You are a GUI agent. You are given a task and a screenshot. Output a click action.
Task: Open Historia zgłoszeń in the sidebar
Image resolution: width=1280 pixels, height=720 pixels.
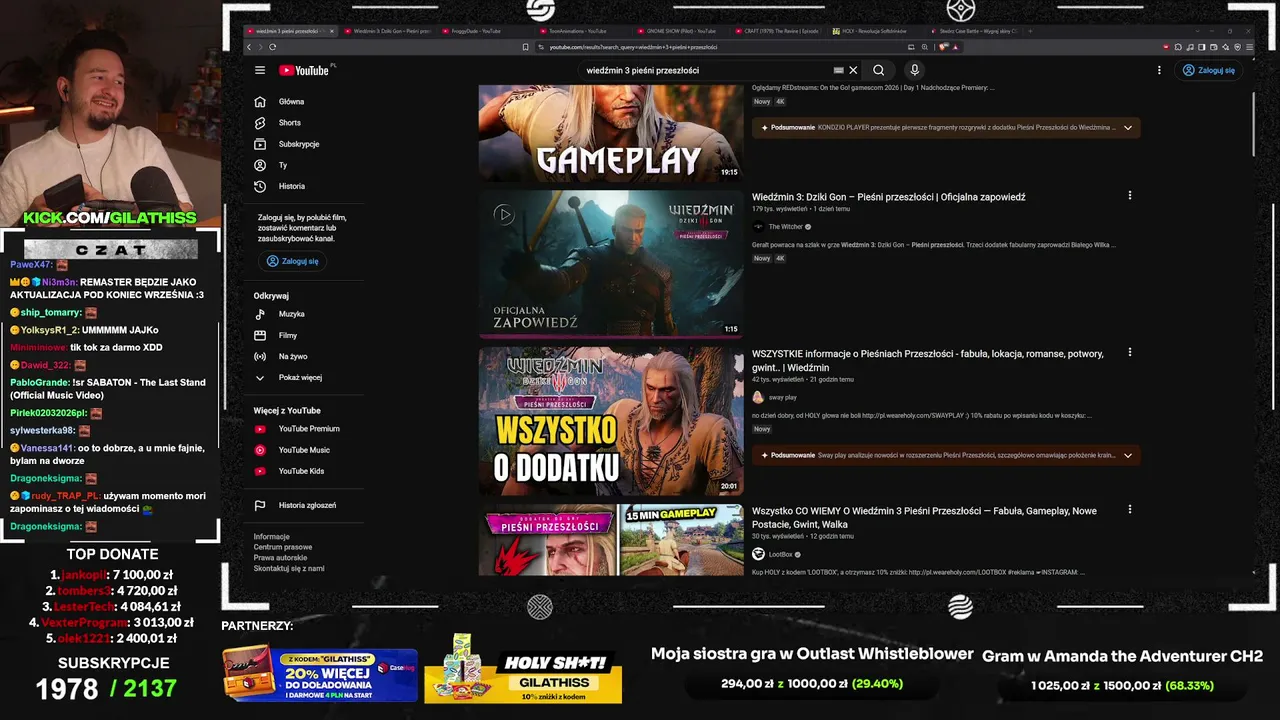pos(305,505)
